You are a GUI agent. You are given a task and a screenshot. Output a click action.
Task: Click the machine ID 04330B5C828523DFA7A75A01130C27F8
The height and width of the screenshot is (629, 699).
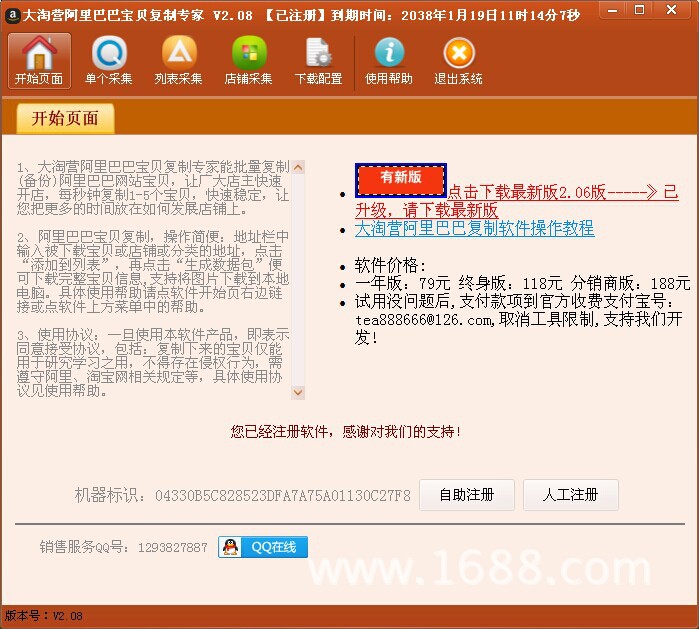(x=283, y=495)
